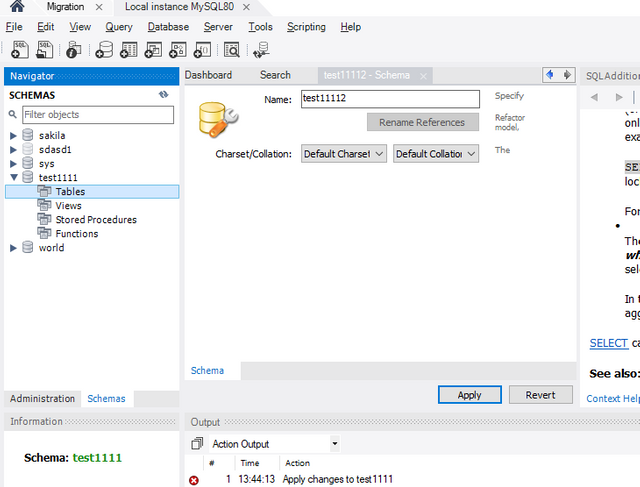
Task: Search table data toolbar icon
Action: 232,50
